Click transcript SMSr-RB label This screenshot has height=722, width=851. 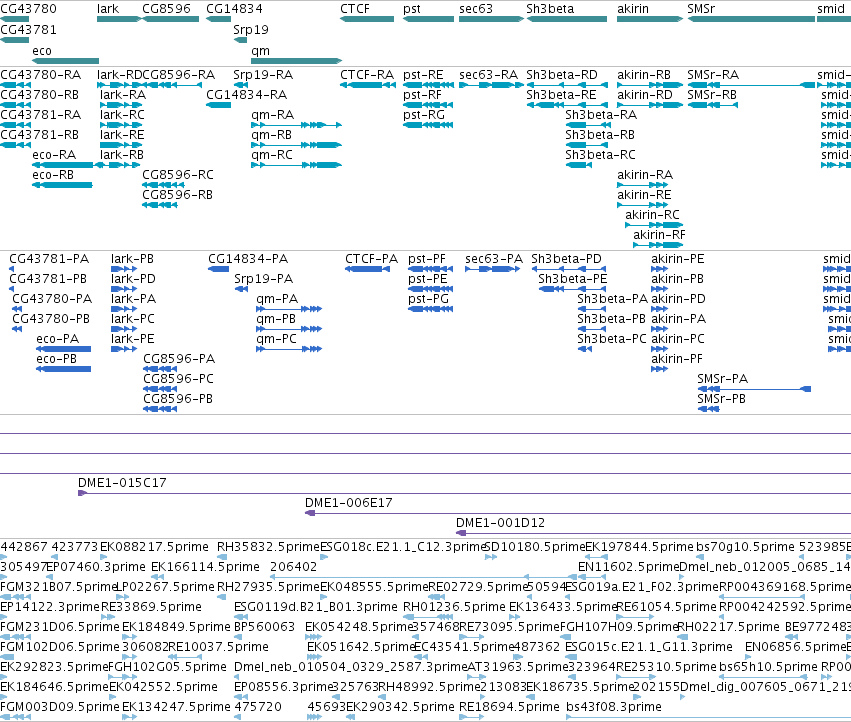pyautogui.click(x=712, y=95)
